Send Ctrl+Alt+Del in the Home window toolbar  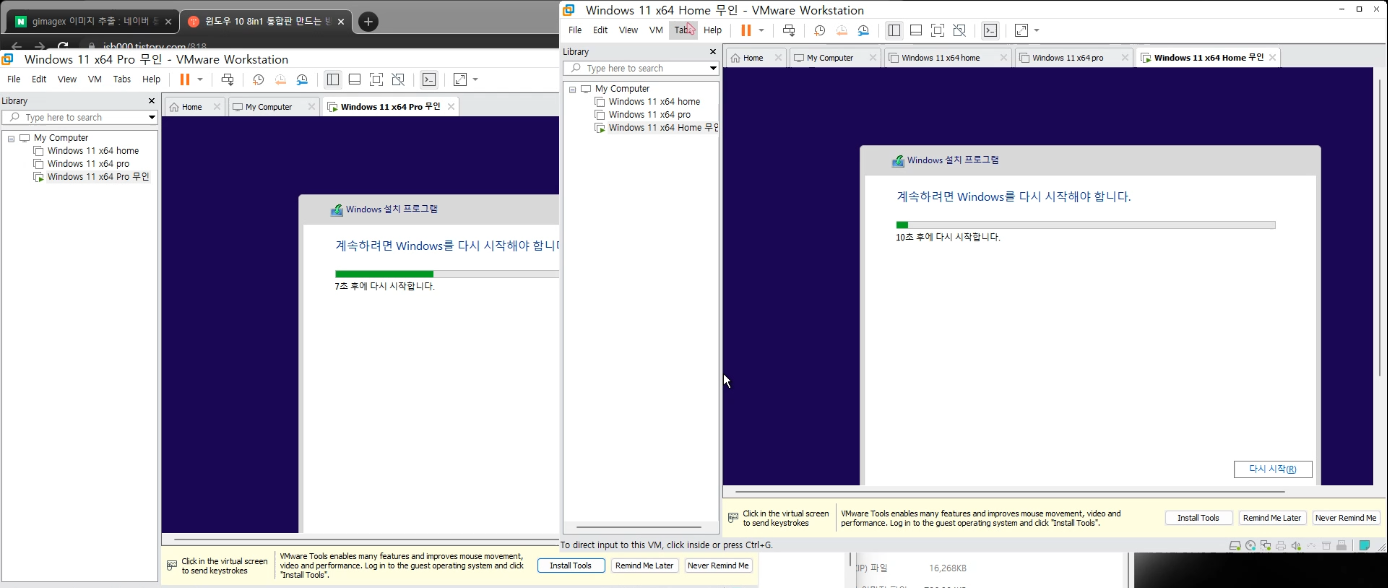pos(789,30)
